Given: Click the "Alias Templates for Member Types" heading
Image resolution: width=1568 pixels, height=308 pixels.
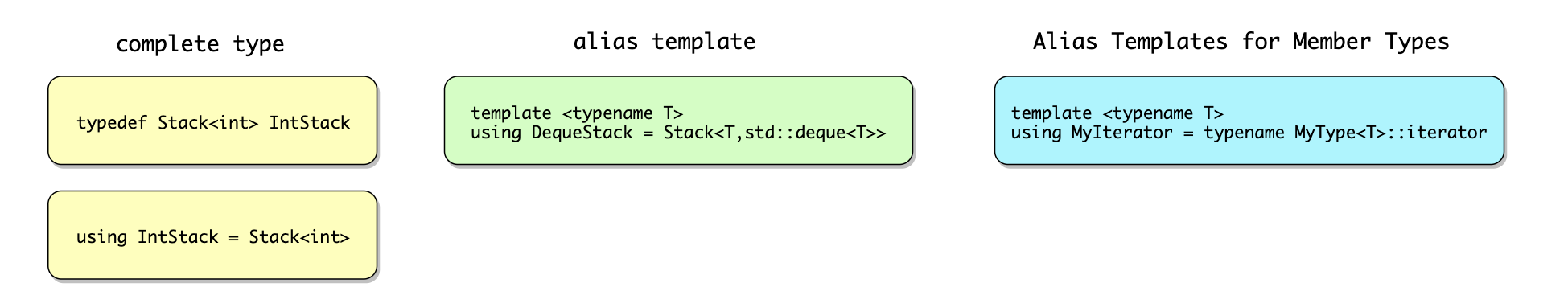Looking at the screenshot, I should point(1241,42).
